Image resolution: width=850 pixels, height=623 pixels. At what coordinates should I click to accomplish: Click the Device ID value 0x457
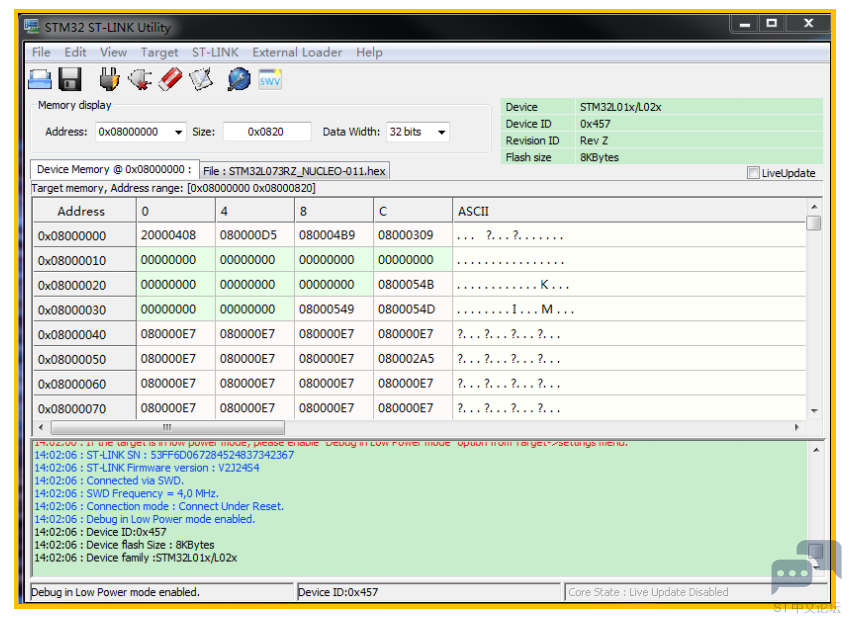tap(595, 124)
